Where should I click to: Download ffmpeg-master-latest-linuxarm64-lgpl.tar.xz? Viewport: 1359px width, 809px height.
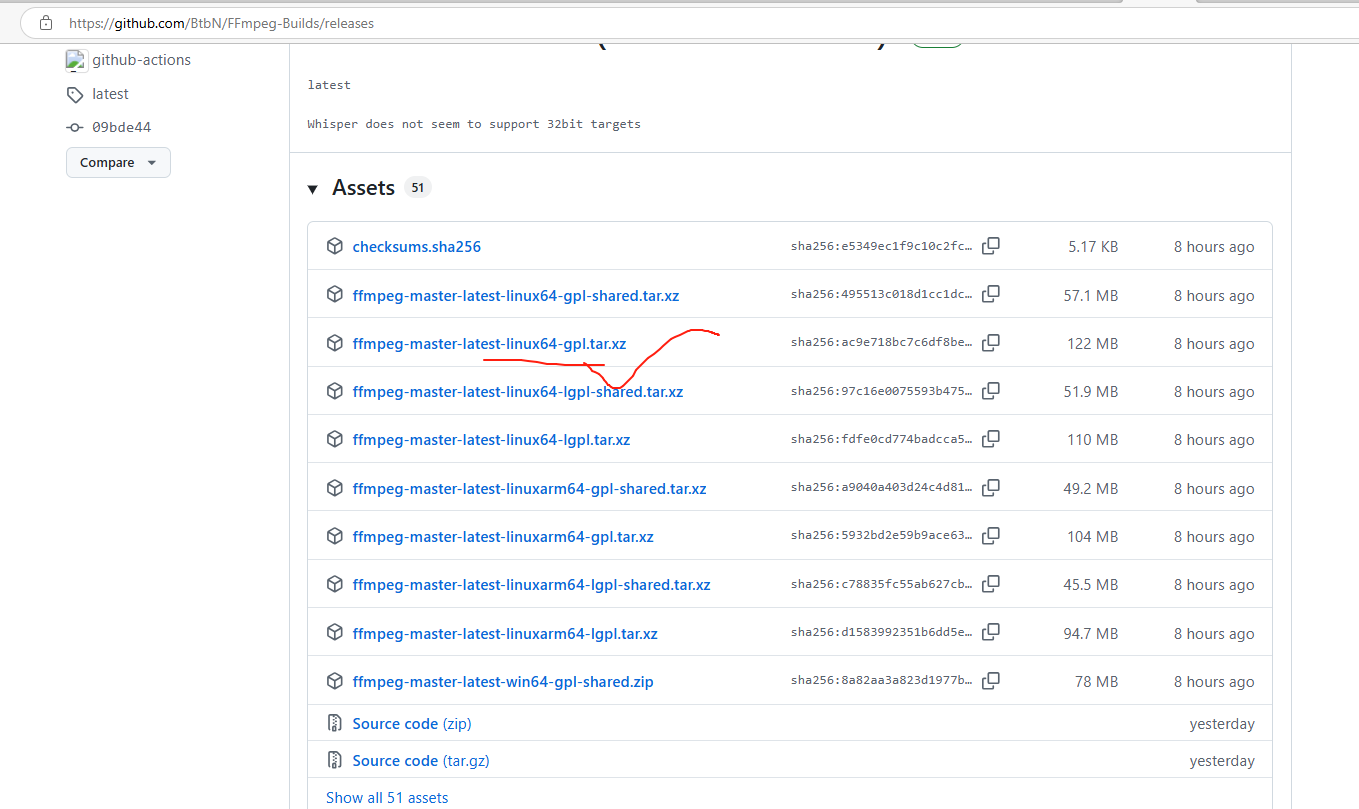[505, 634]
